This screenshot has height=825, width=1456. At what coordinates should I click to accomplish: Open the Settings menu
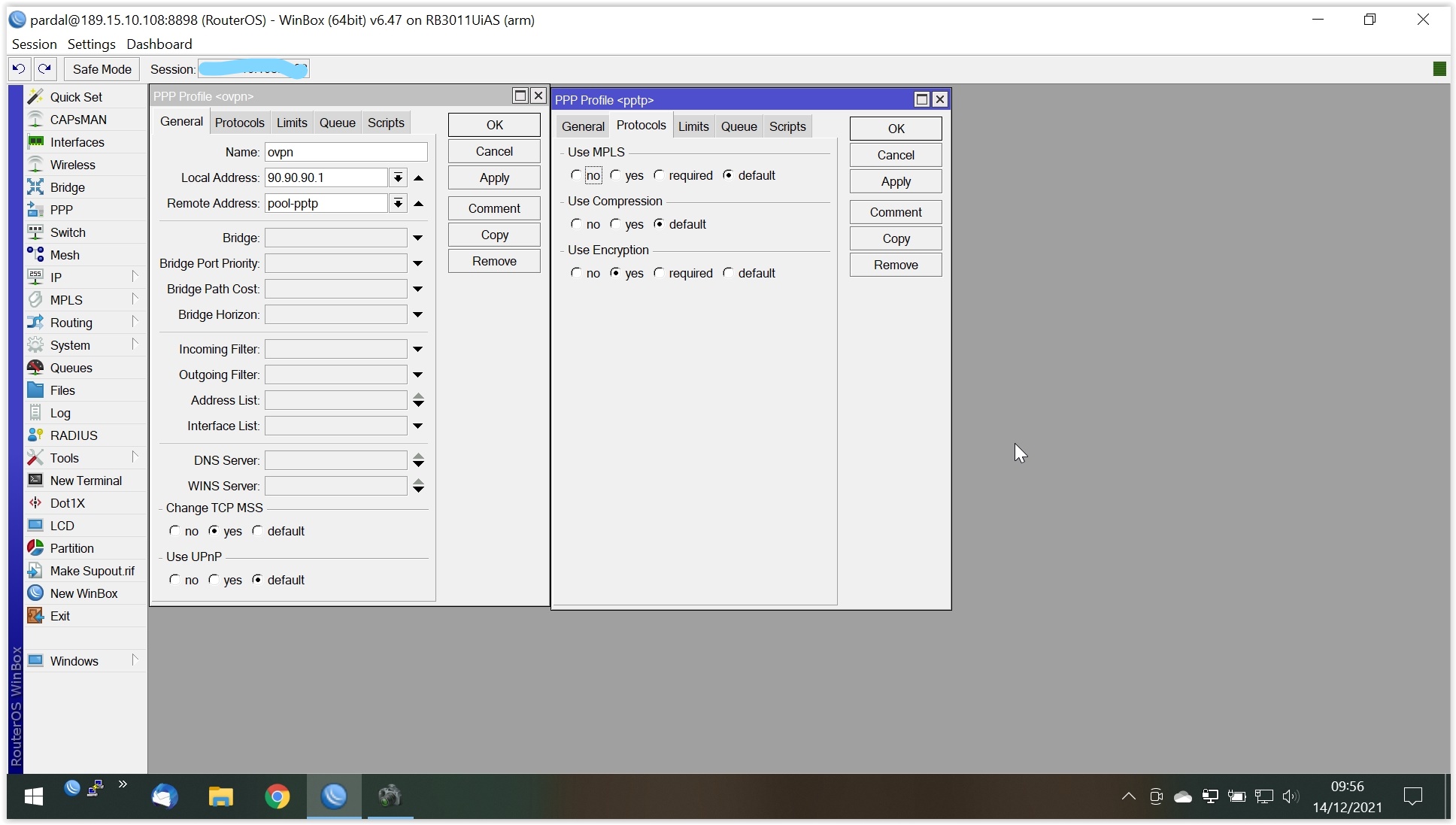click(x=91, y=44)
